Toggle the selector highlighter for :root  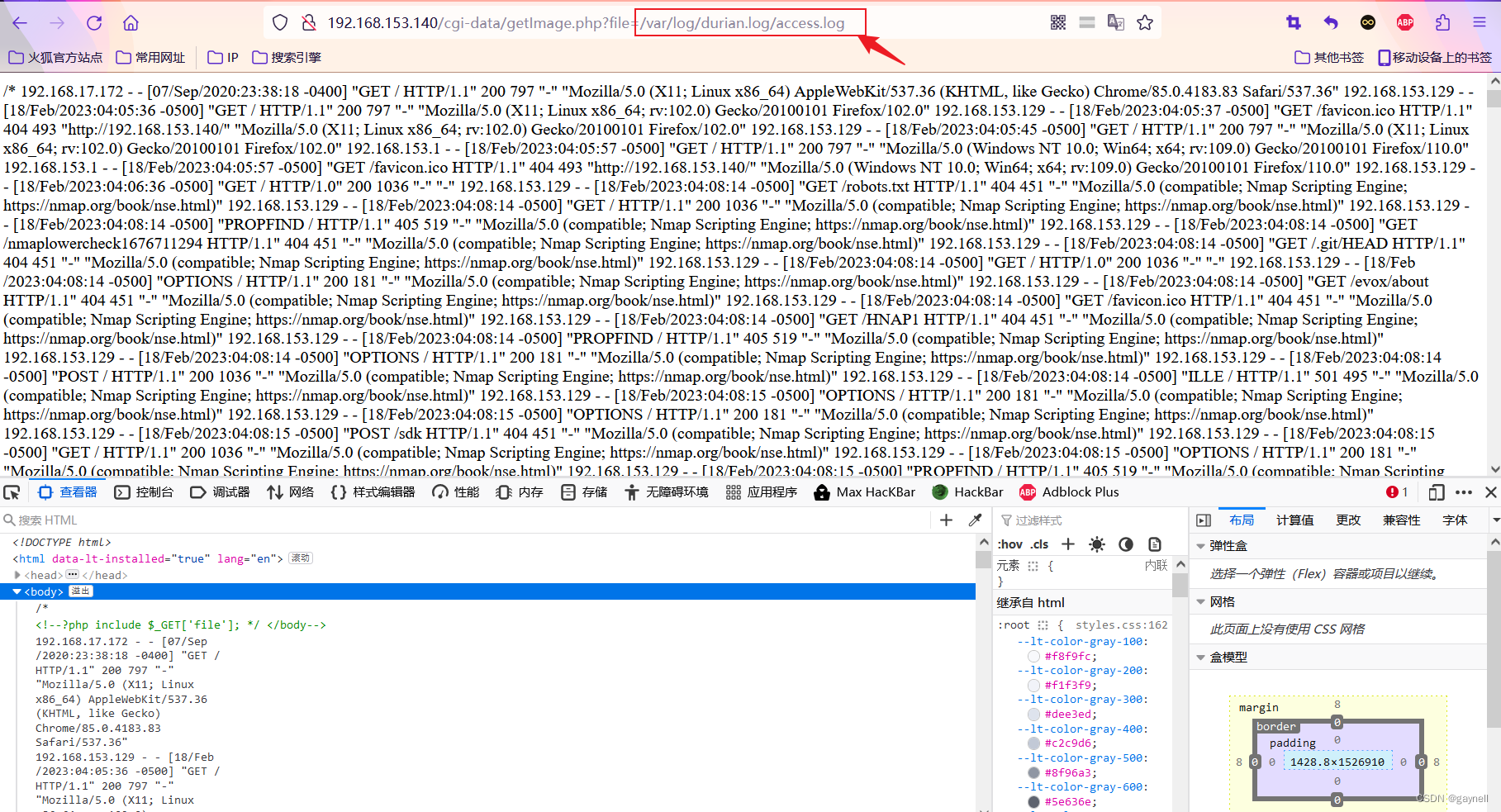point(1043,625)
